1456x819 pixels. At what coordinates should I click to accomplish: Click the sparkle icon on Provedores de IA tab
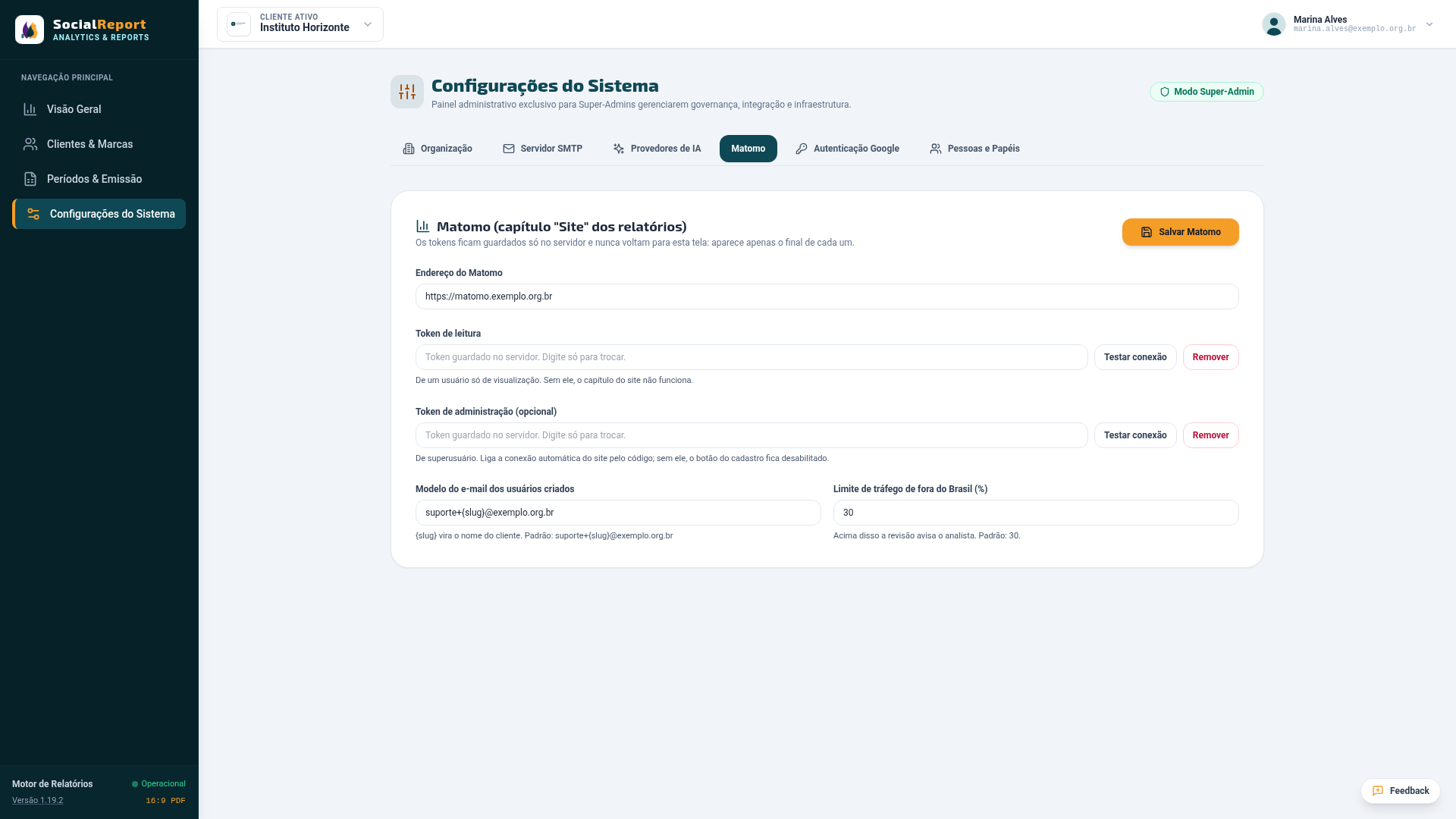pyautogui.click(x=619, y=149)
